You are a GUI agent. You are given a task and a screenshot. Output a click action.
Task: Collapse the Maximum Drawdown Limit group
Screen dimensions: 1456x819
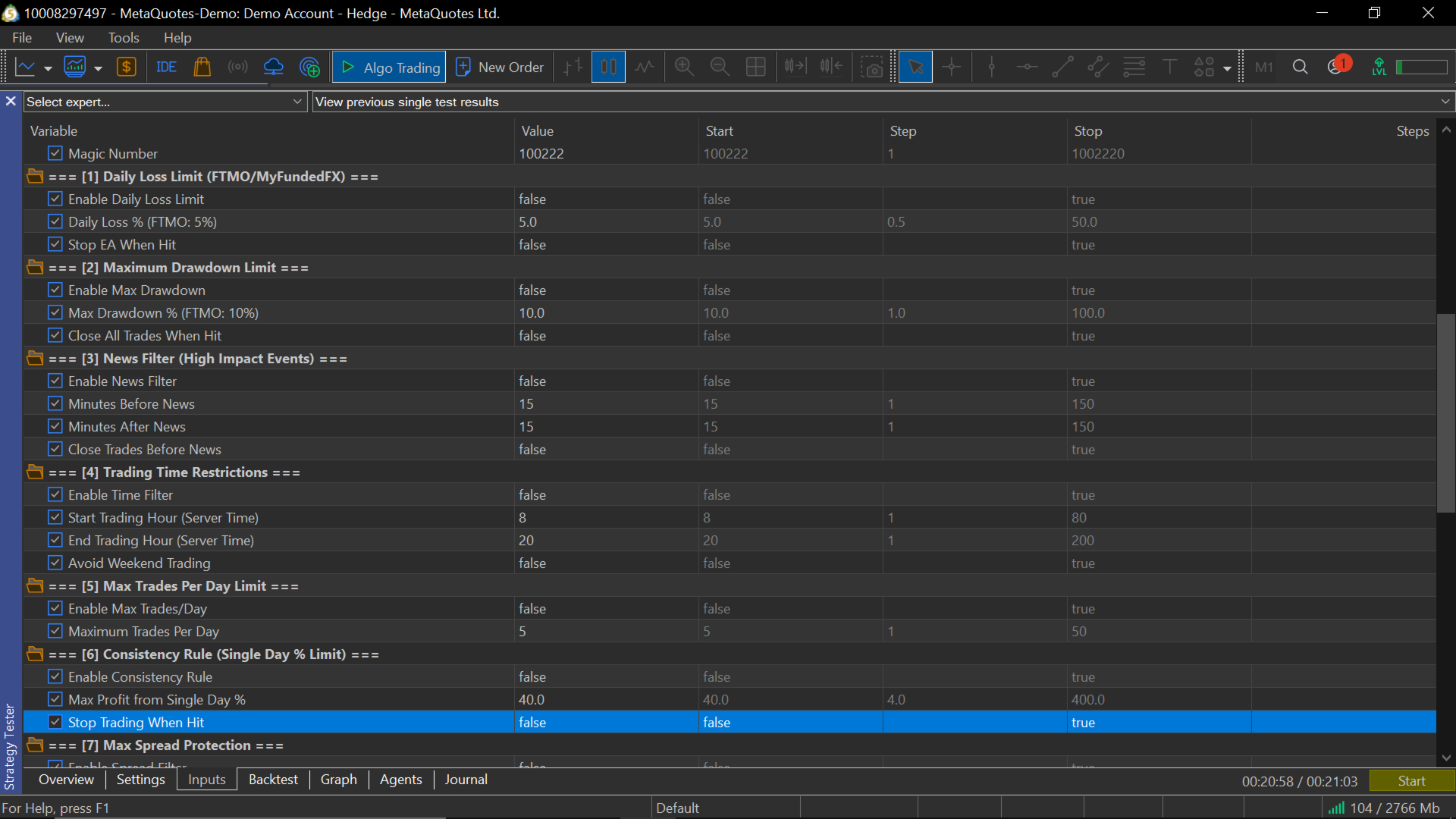pos(35,267)
